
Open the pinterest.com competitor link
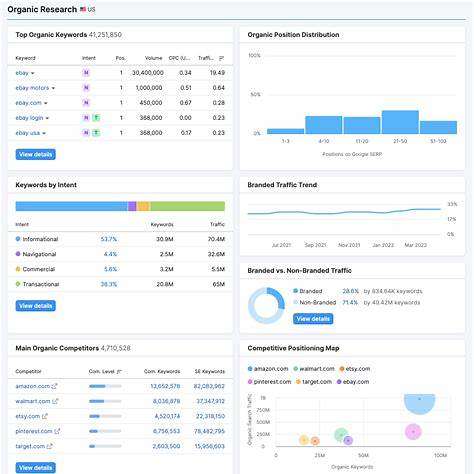(x=34, y=431)
